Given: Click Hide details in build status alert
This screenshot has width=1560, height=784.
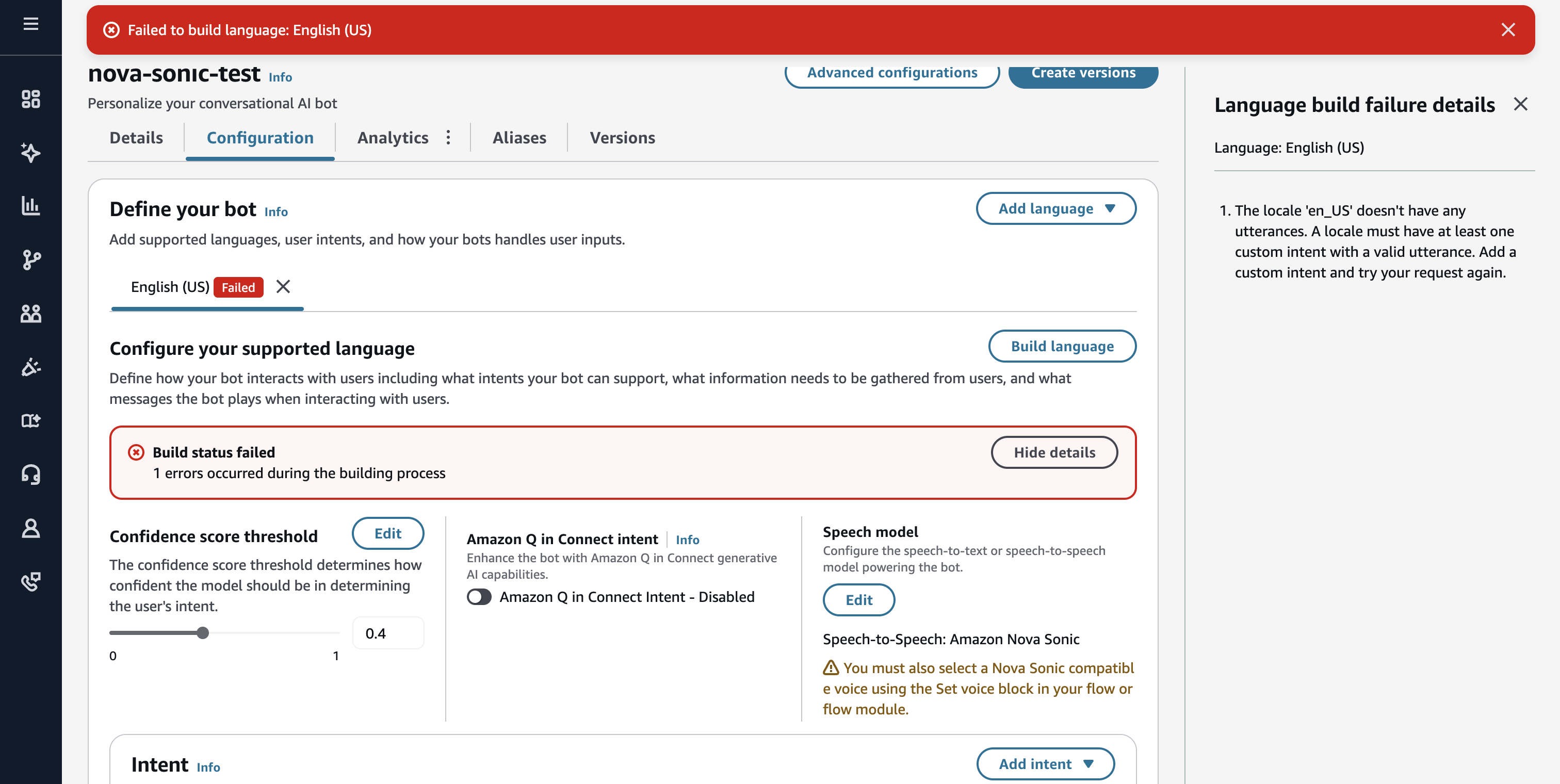Looking at the screenshot, I should (1054, 452).
